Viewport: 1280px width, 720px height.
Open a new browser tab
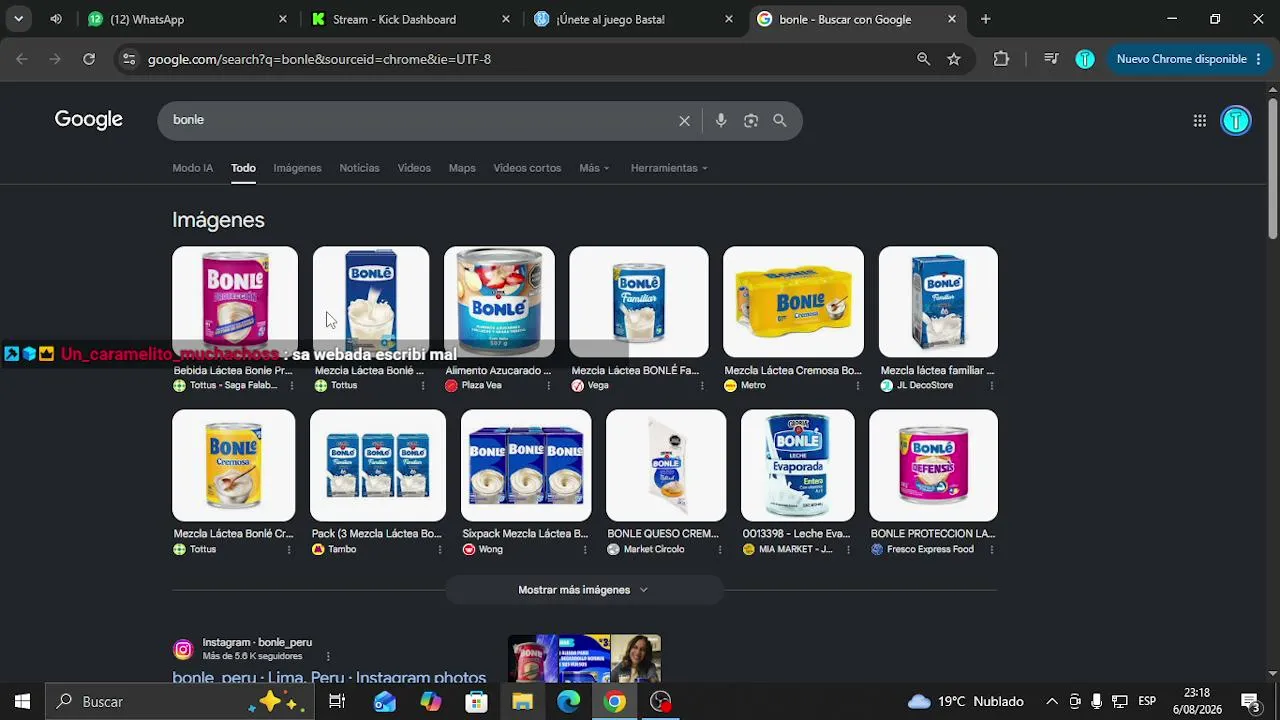tap(986, 19)
